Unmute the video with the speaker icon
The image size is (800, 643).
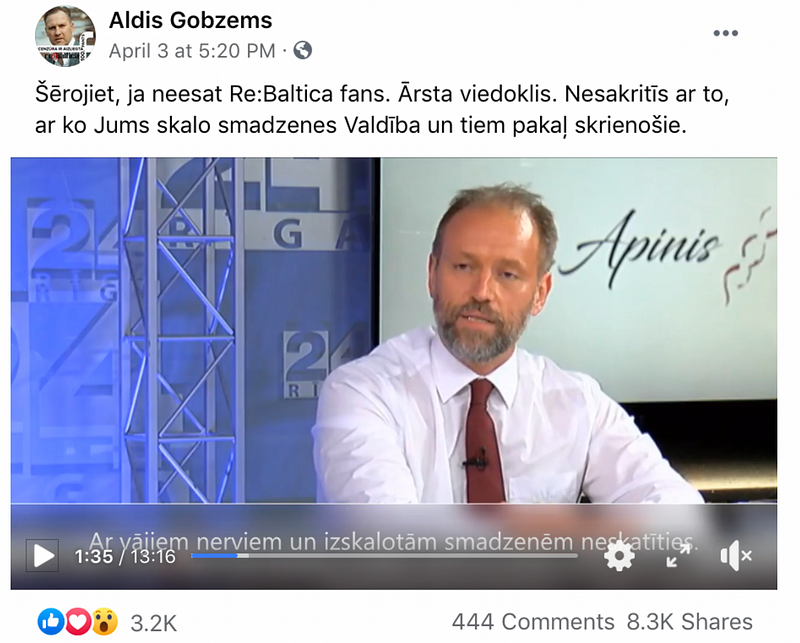pos(736,556)
